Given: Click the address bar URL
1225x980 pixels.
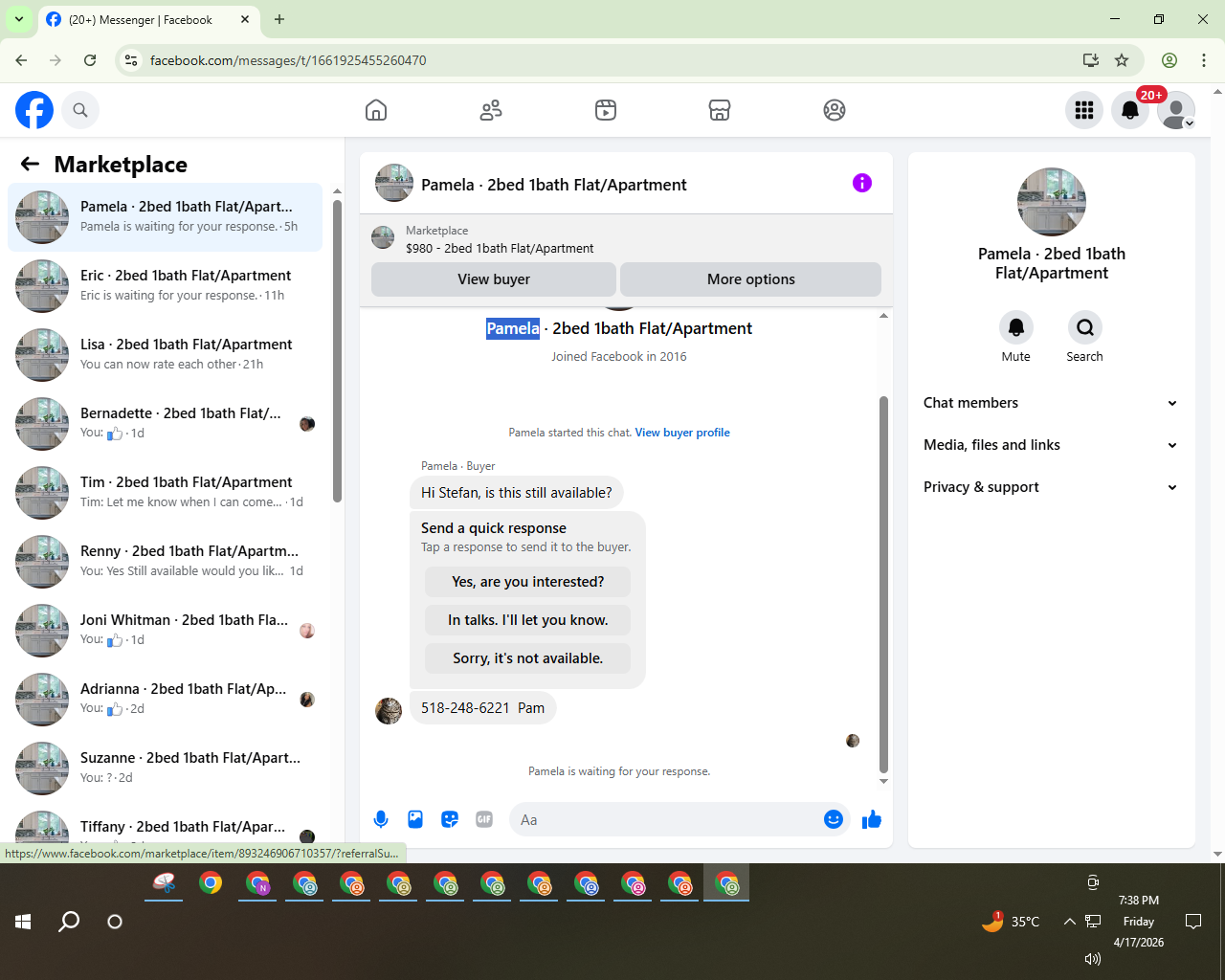Looking at the screenshot, I should click(x=288, y=60).
